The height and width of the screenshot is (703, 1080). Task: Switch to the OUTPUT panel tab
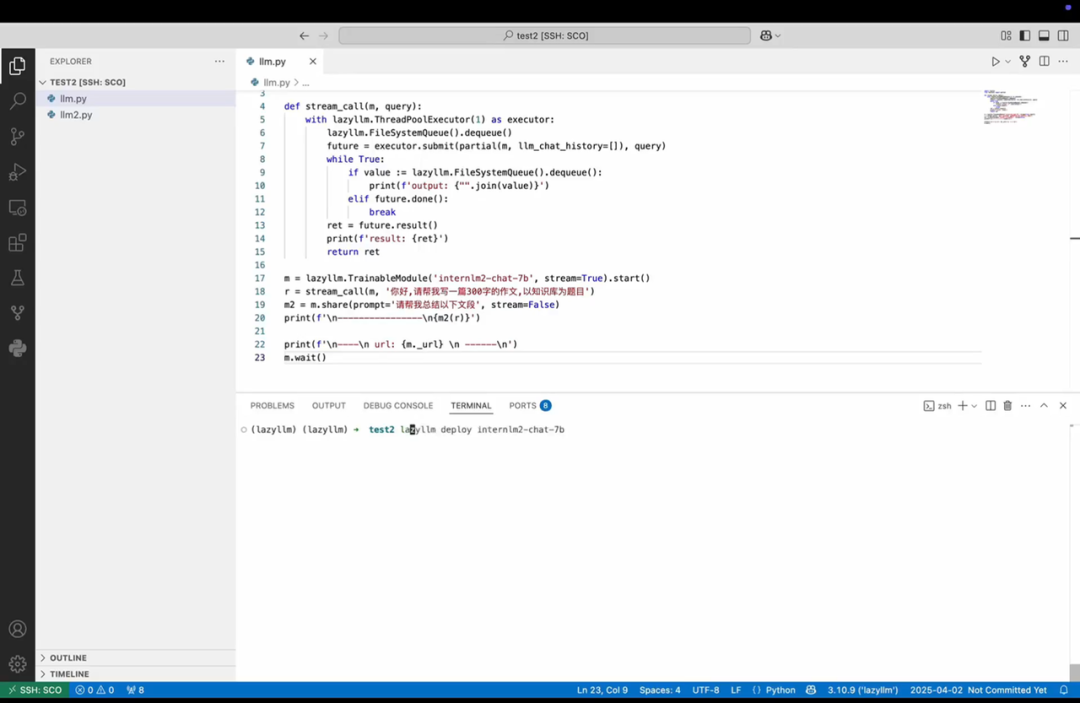point(329,406)
